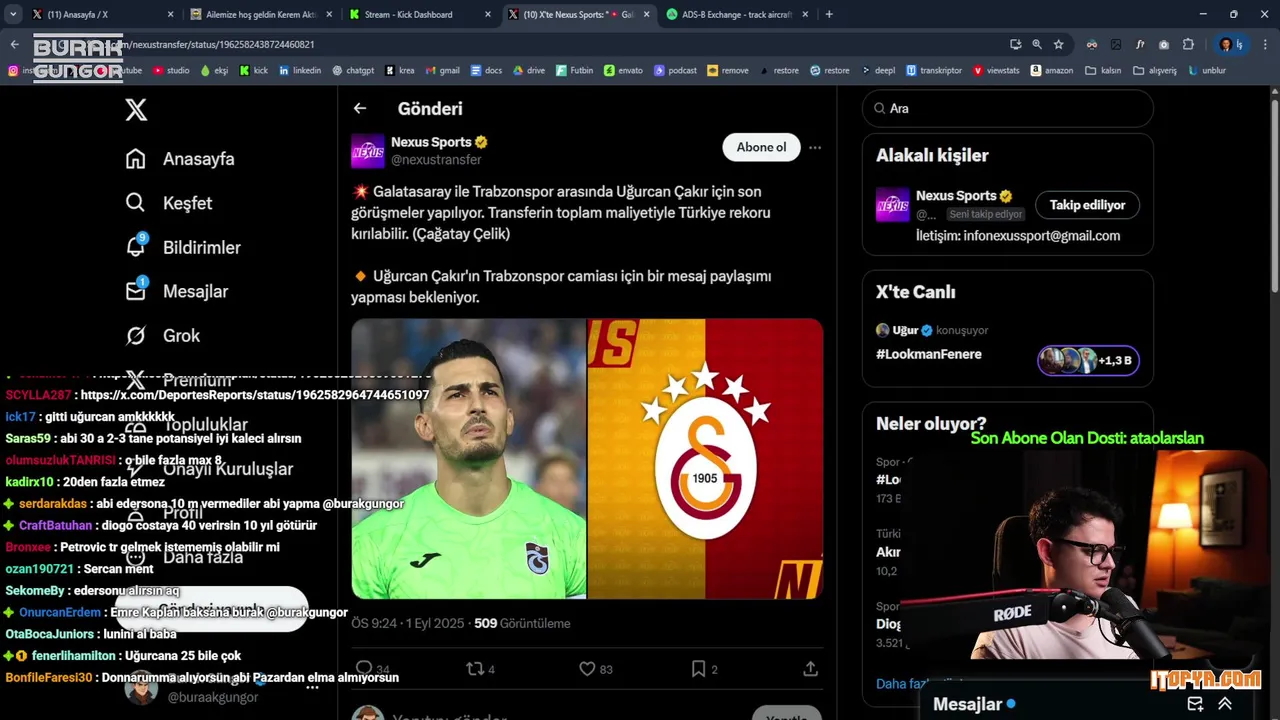Open the remove bookmark
This screenshot has height=720, width=1280.
pyautogui.click(x=727, y=71)
